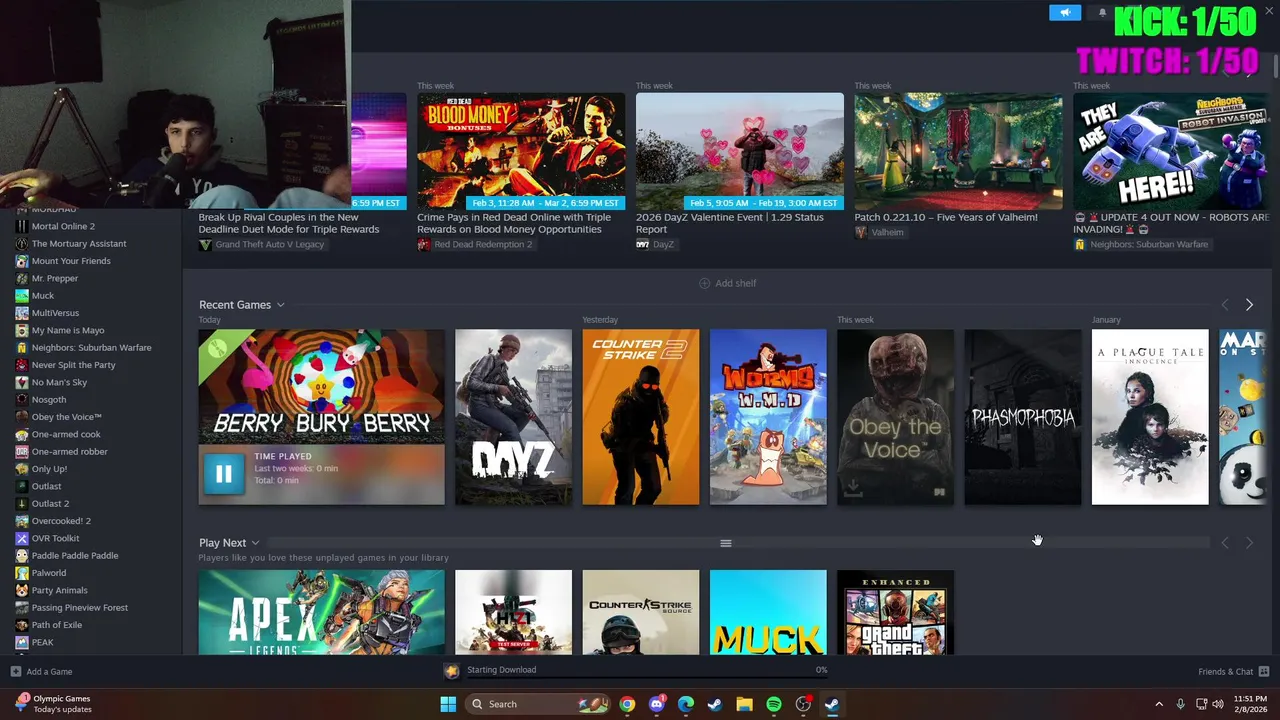Pause the Berry Bury Berry download
The height and width of the screenshot is (720, 1280).
(x=224, y=474)
